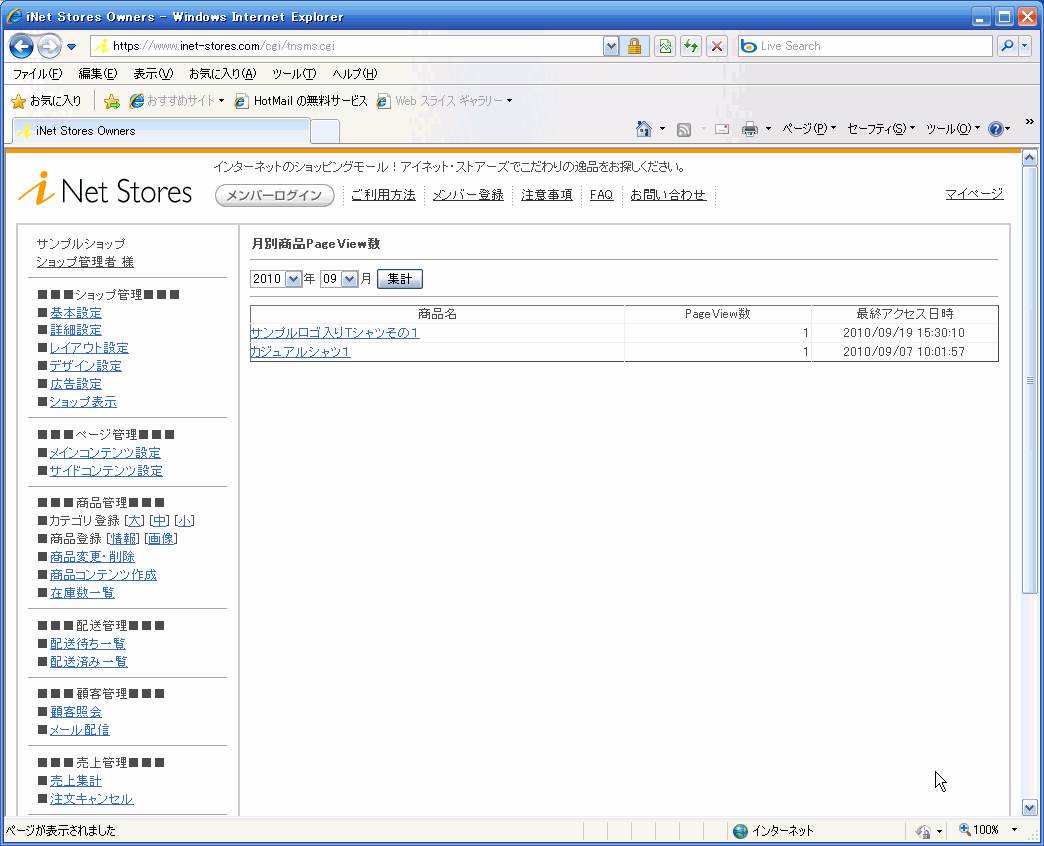Click the Help question mark icon
This screenshot has height=846, width=1044.
click(995, 129)
